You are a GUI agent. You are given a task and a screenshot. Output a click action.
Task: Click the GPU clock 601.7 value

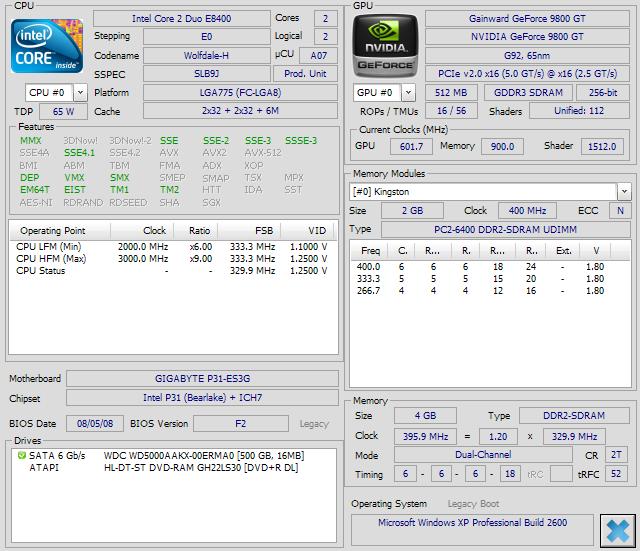coord(411,147)
